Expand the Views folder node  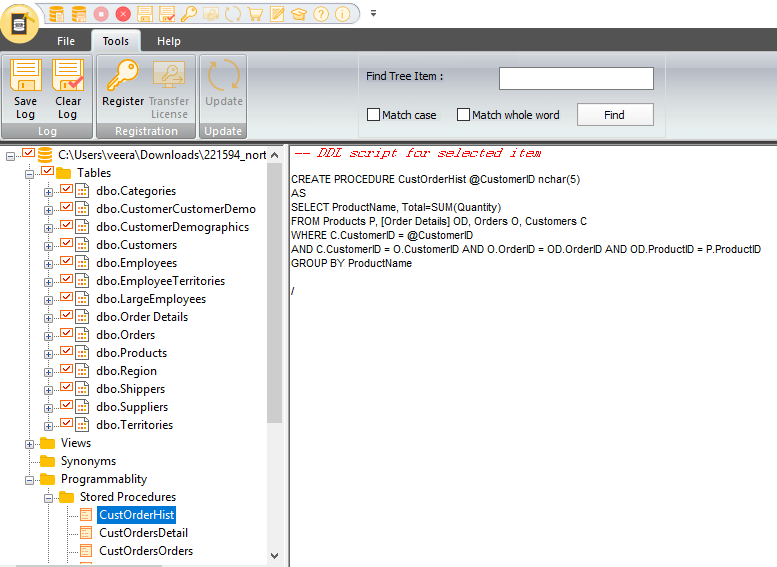[30, 444]
